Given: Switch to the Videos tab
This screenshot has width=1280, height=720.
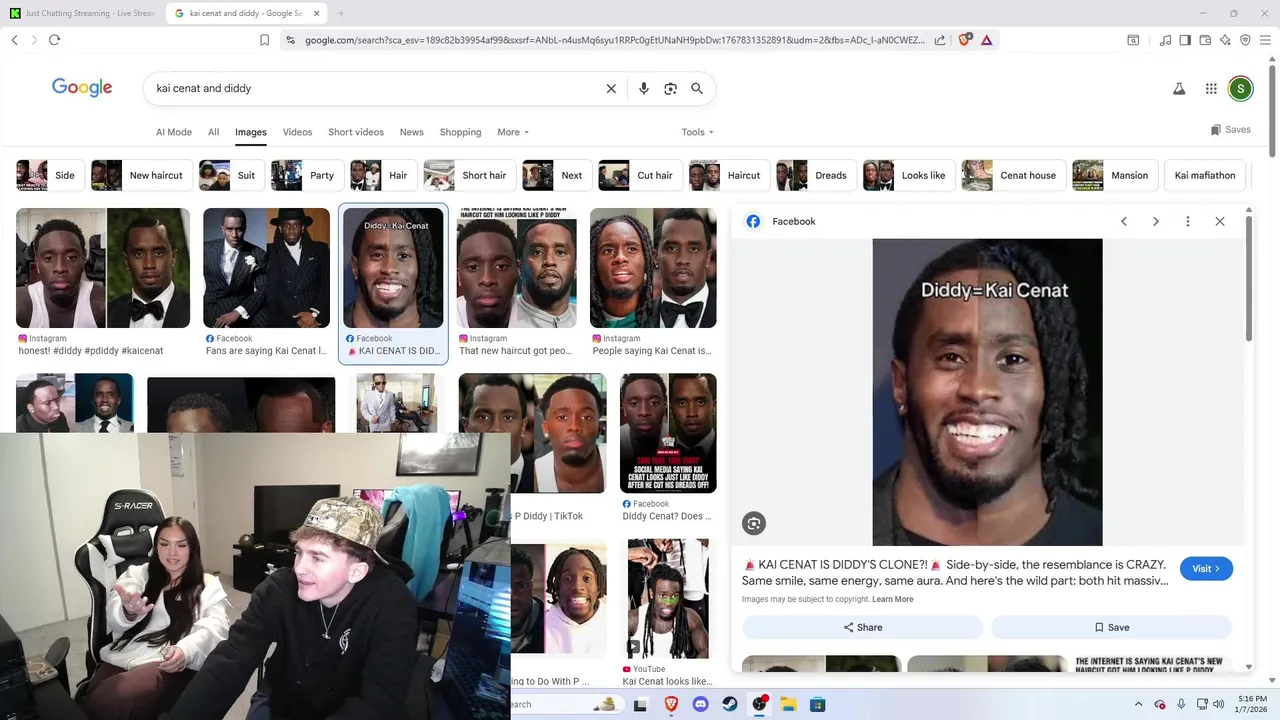Looking at the screenshot, I should (x=297, y=132).
